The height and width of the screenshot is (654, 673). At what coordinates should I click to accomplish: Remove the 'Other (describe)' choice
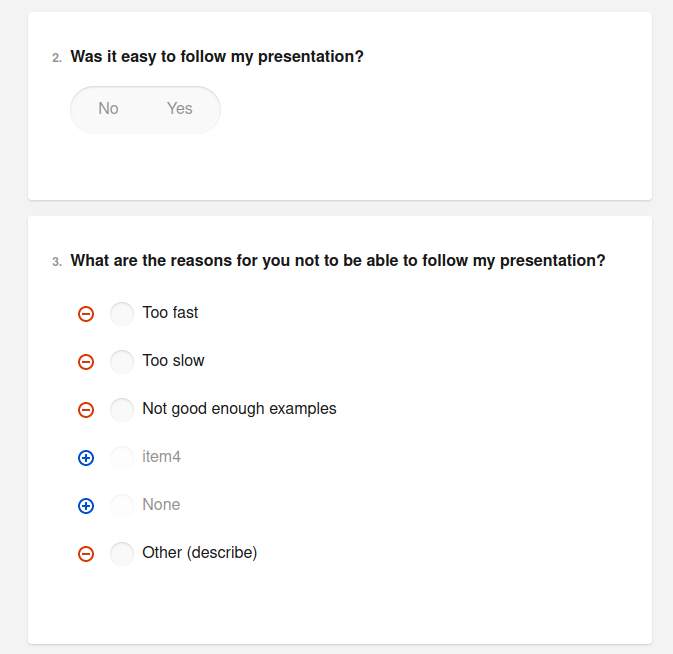click(86, 554)
